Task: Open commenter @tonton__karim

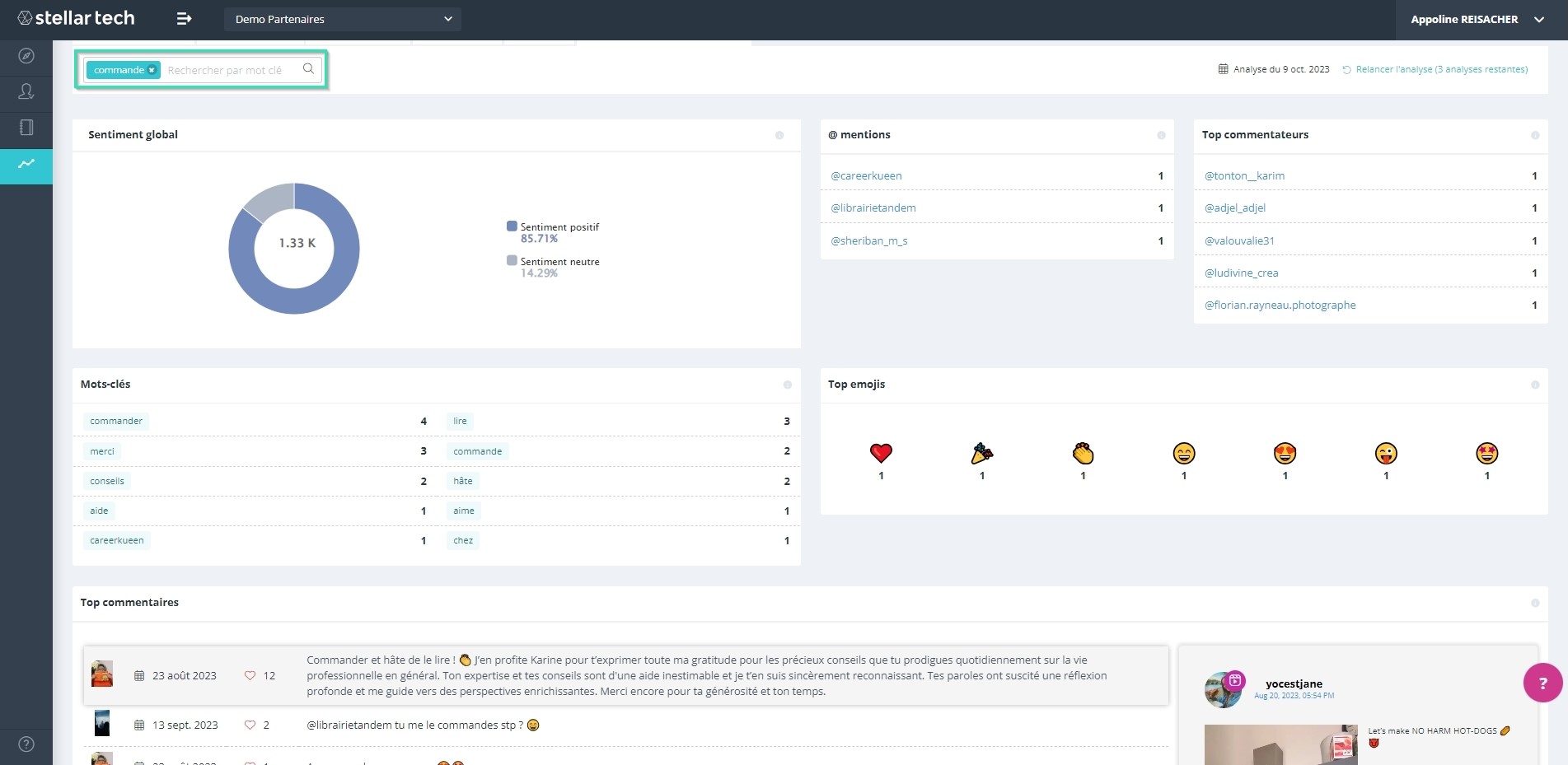Action: click(x=1244, y=175)
